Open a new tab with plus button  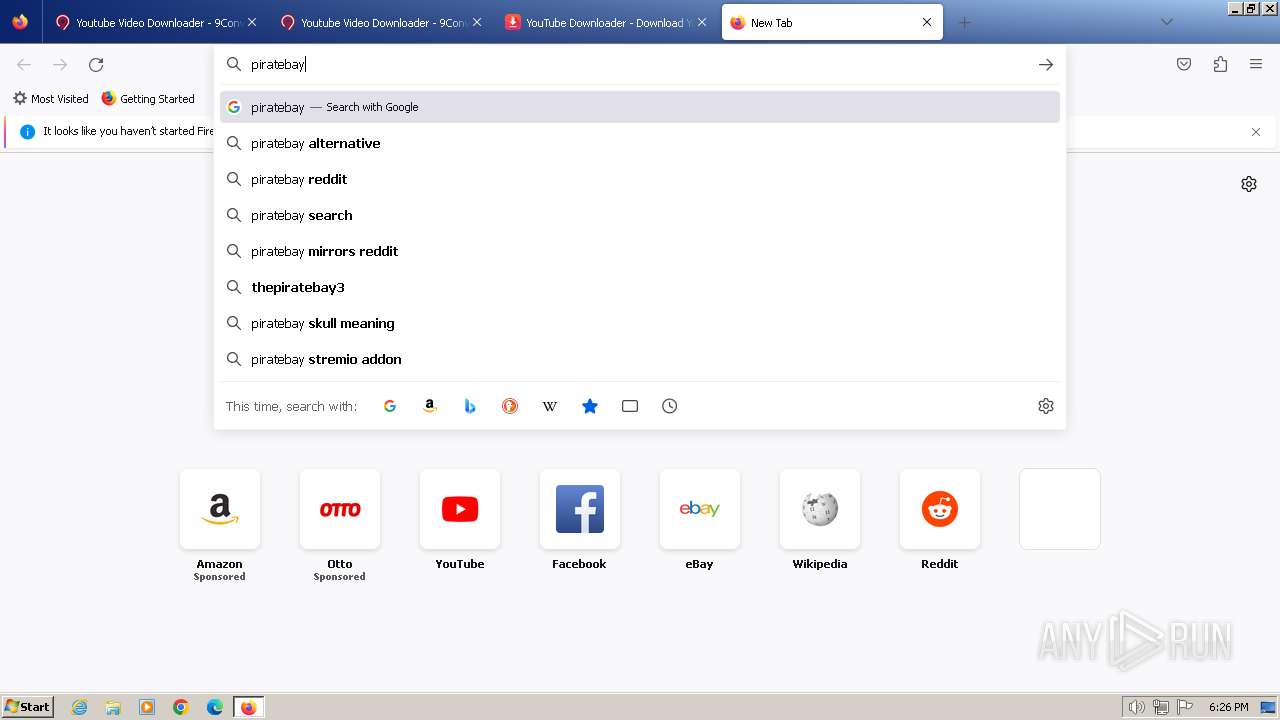pyautogui.click(x=964, y=22)
